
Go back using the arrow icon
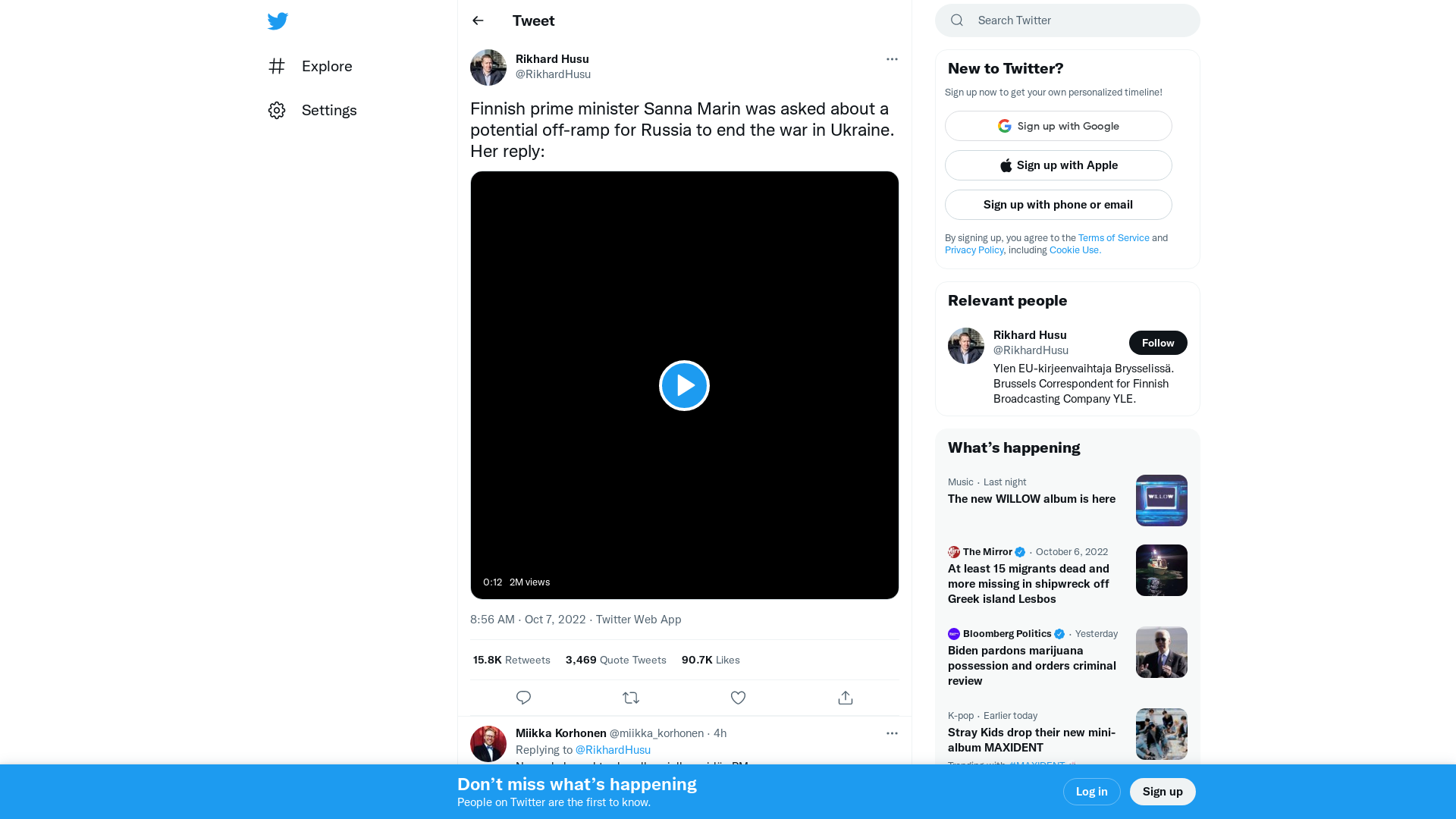click(478, 20)
